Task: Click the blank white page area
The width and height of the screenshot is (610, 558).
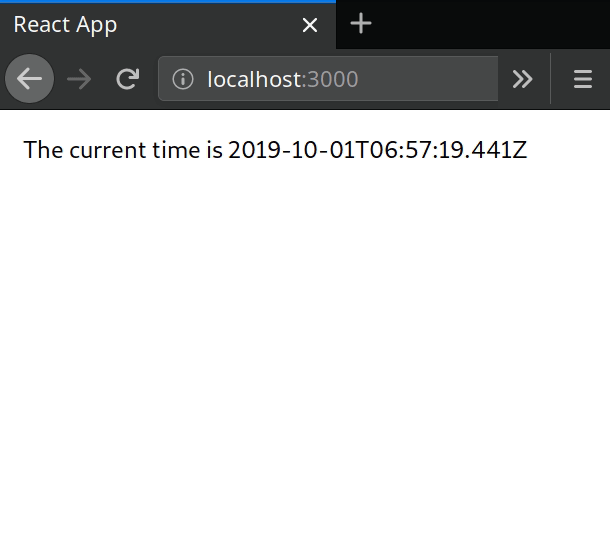Action: [x=305, y=350]
